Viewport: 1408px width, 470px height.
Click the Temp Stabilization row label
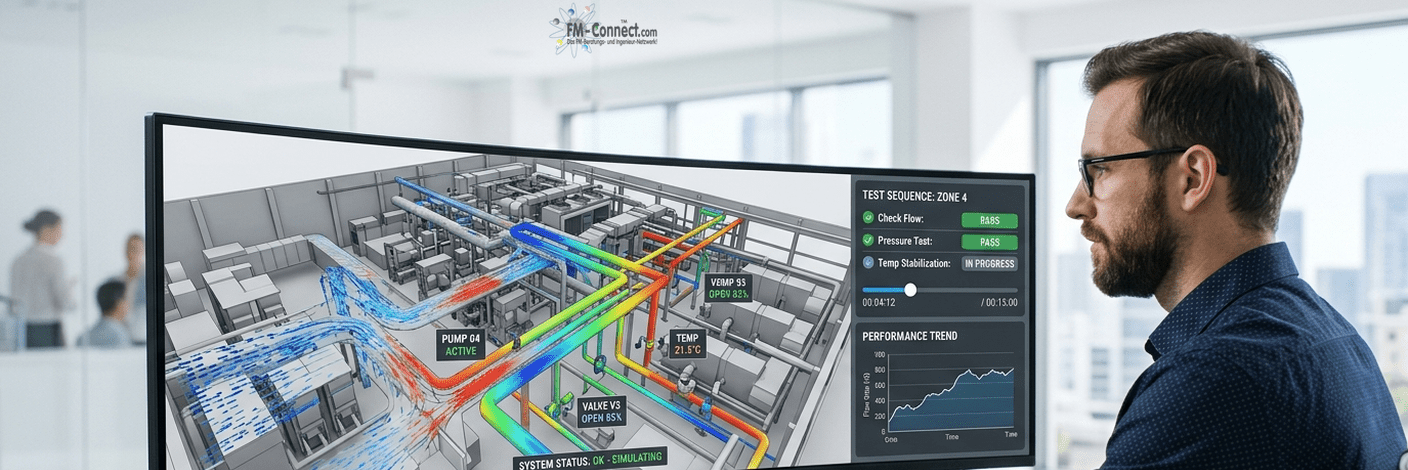(916, 263)
